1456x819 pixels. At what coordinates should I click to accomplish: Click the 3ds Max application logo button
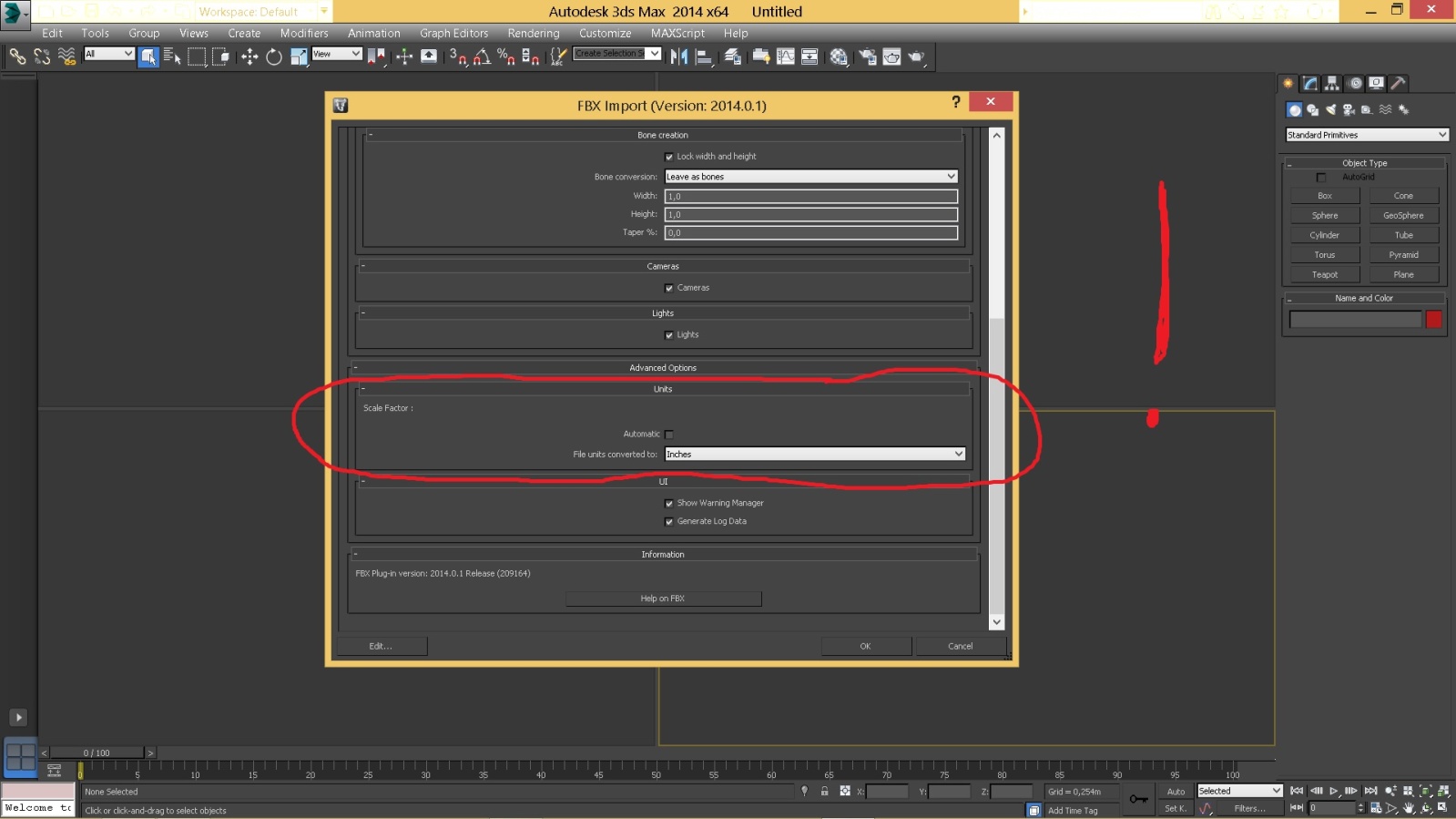click(15, 13)
